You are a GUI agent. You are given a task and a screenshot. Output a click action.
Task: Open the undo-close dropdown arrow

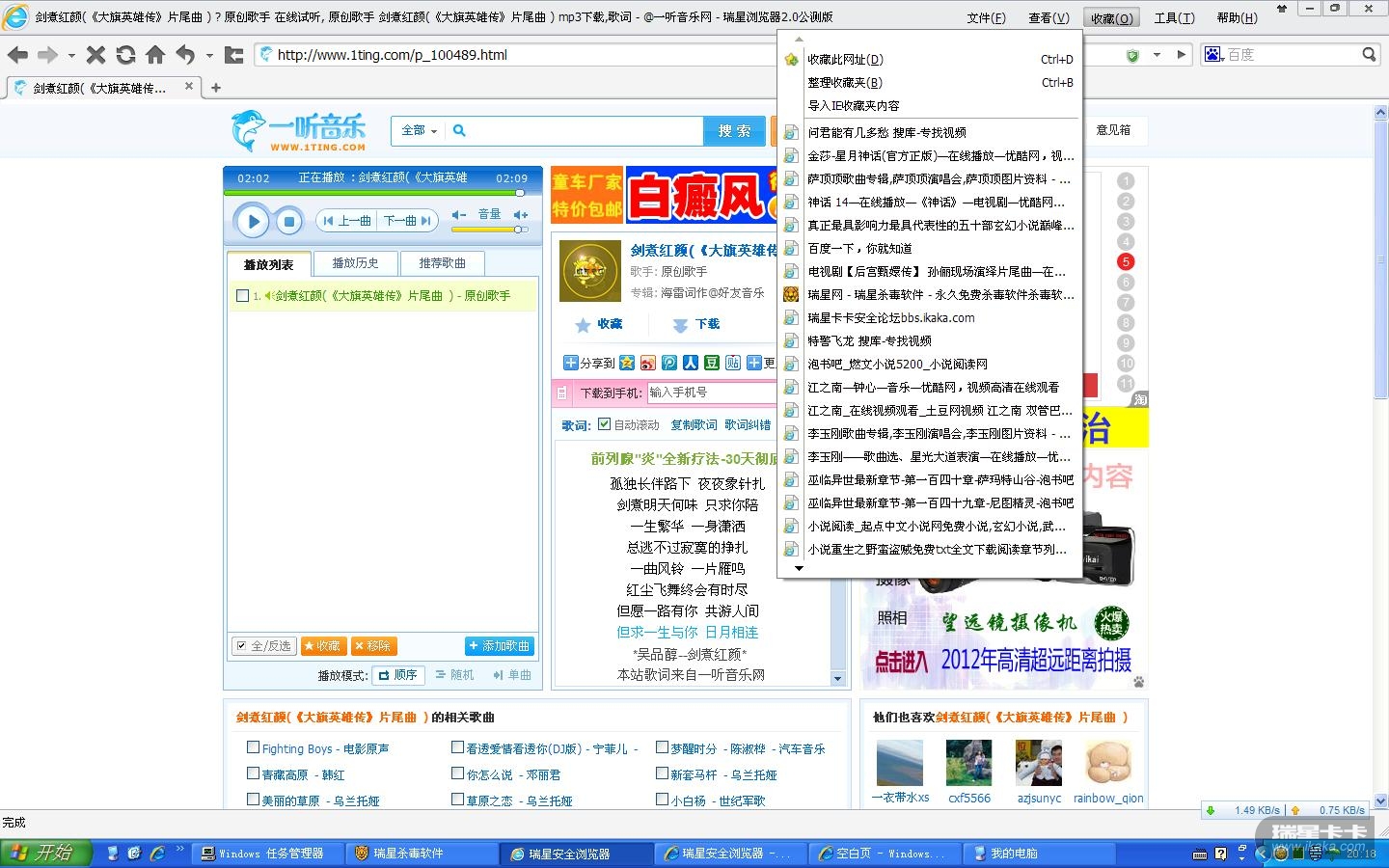[x=209, y=56]
